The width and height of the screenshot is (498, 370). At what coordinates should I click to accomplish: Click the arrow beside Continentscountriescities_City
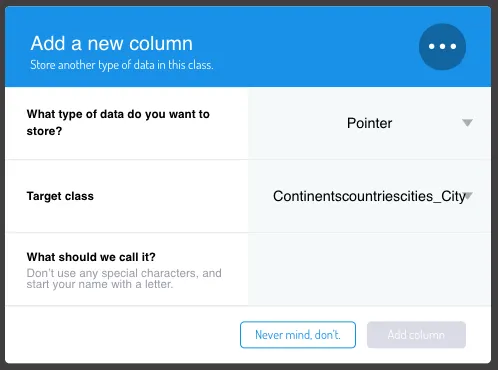pos(469,196)
